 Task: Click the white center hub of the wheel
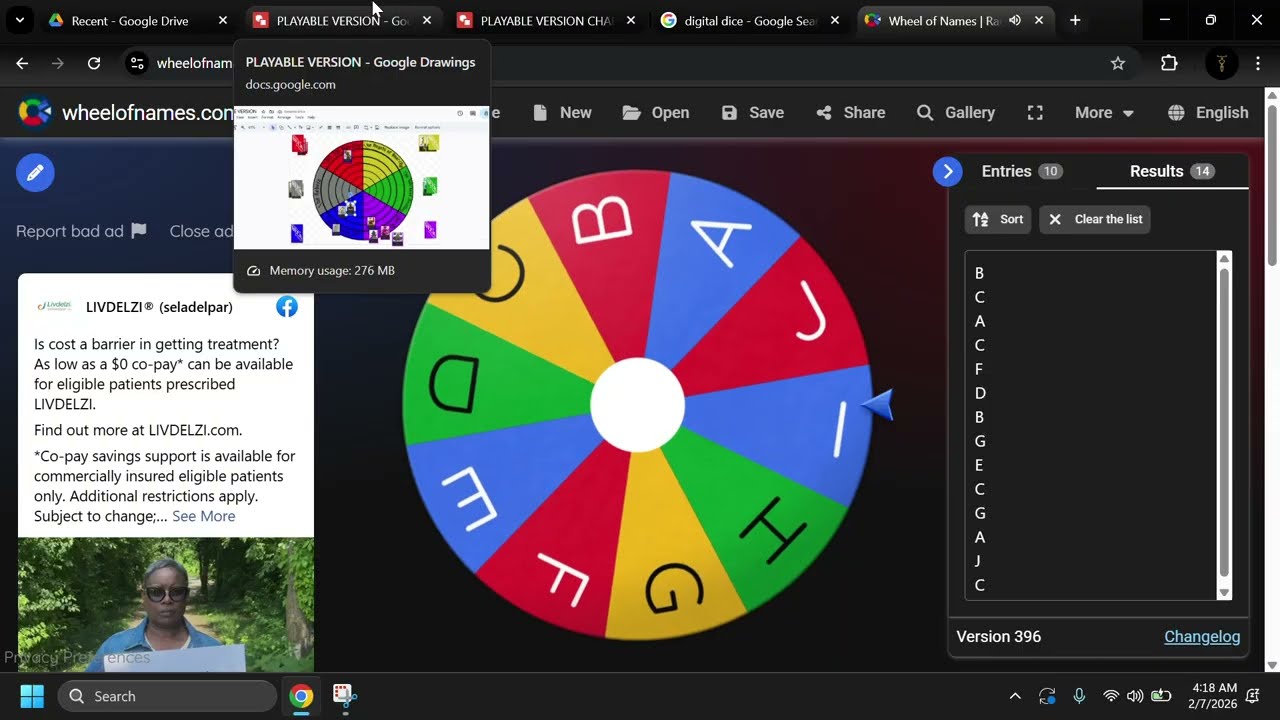[x=637, y=405]
